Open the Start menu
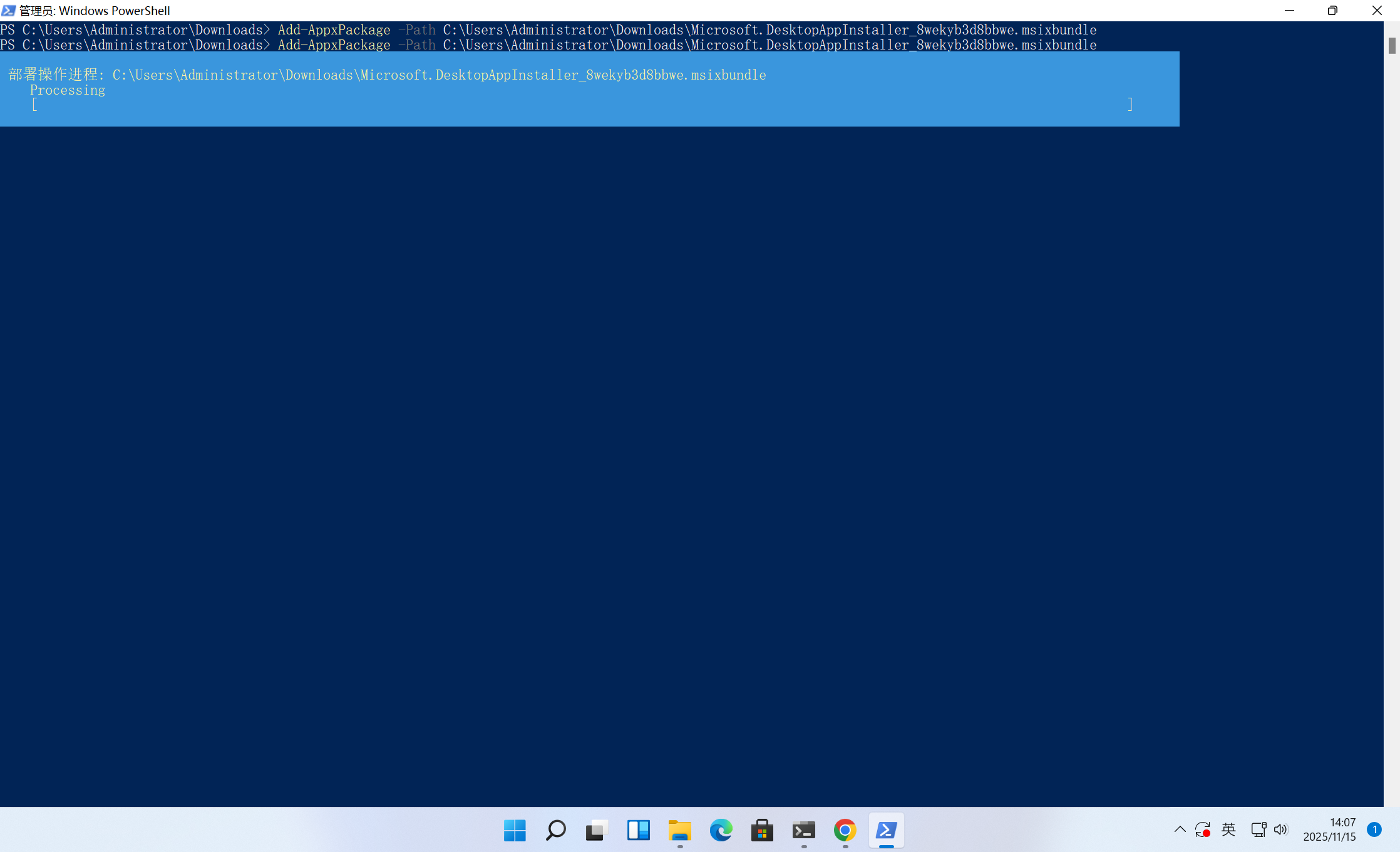The height and width of the screenshot is (852, 1400). [x=514, y=831]
